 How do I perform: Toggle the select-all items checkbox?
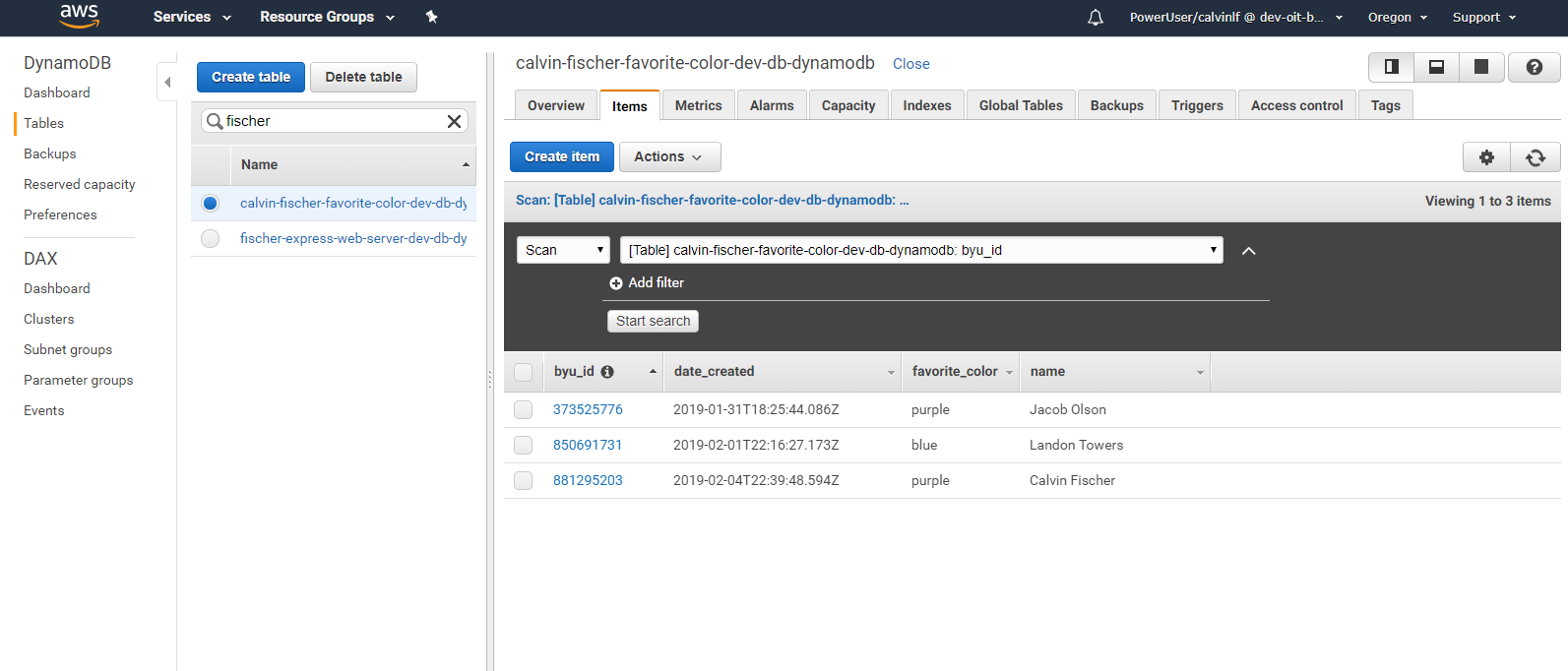coord(523,372)
